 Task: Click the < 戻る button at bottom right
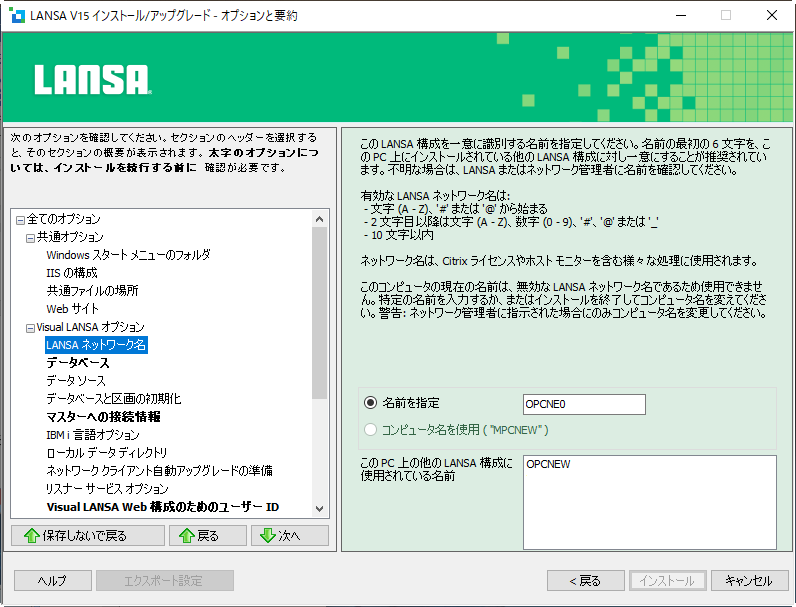pos(586,581)
